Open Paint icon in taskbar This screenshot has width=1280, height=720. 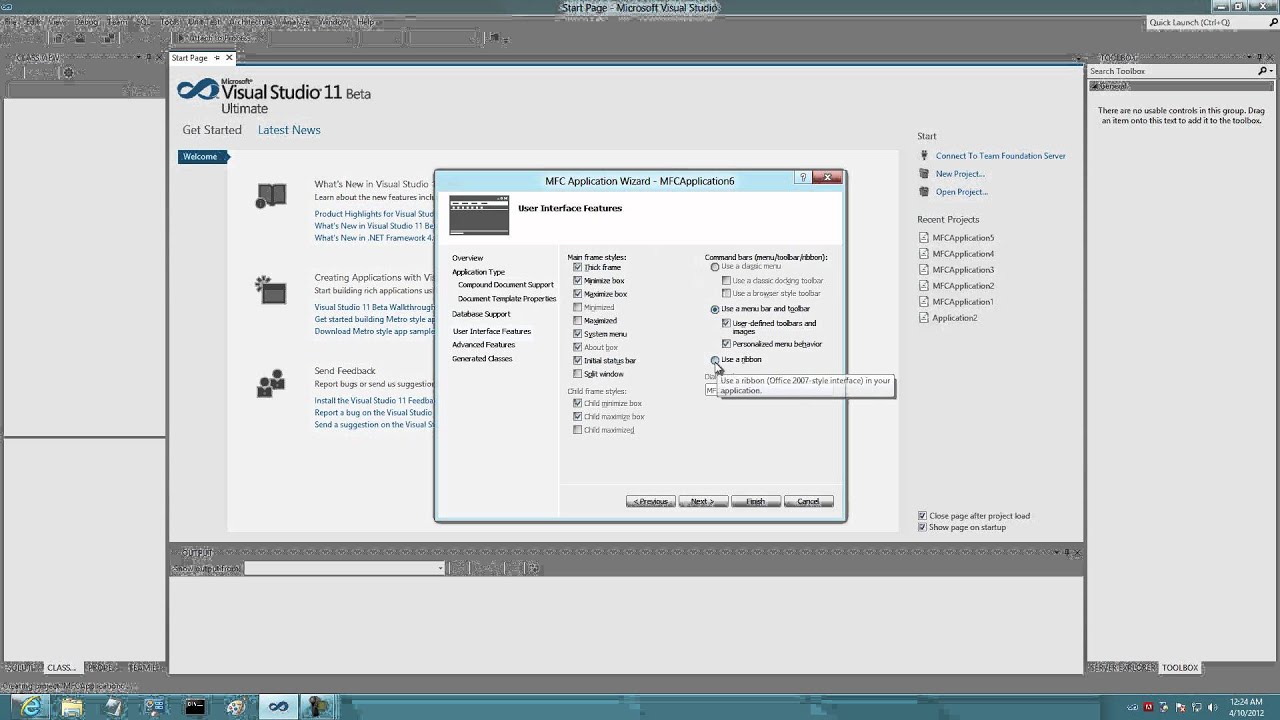[x=236, y=707]
